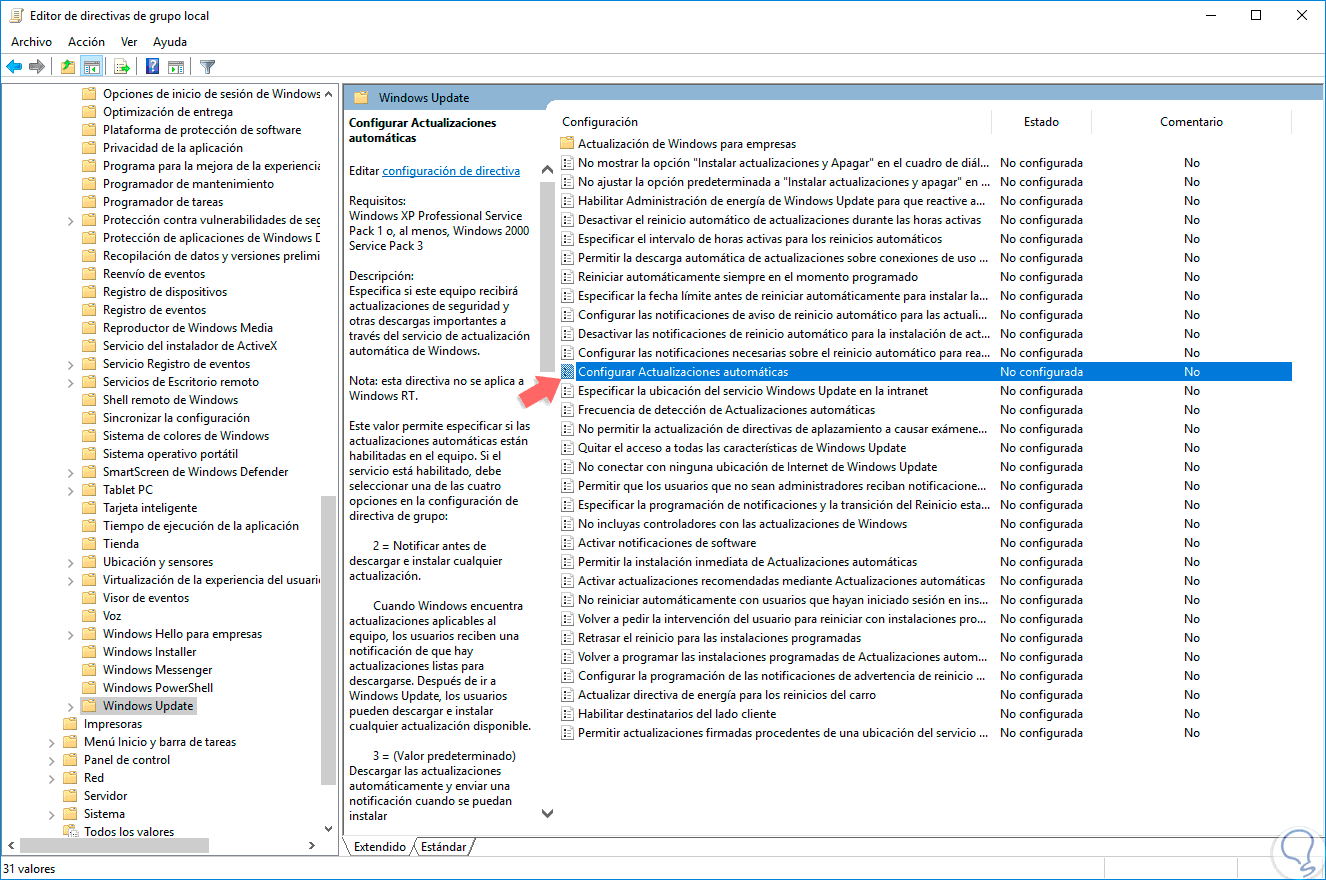
Task: Select 'Windows Installer' in the tree
Action: tap(150, 652)
